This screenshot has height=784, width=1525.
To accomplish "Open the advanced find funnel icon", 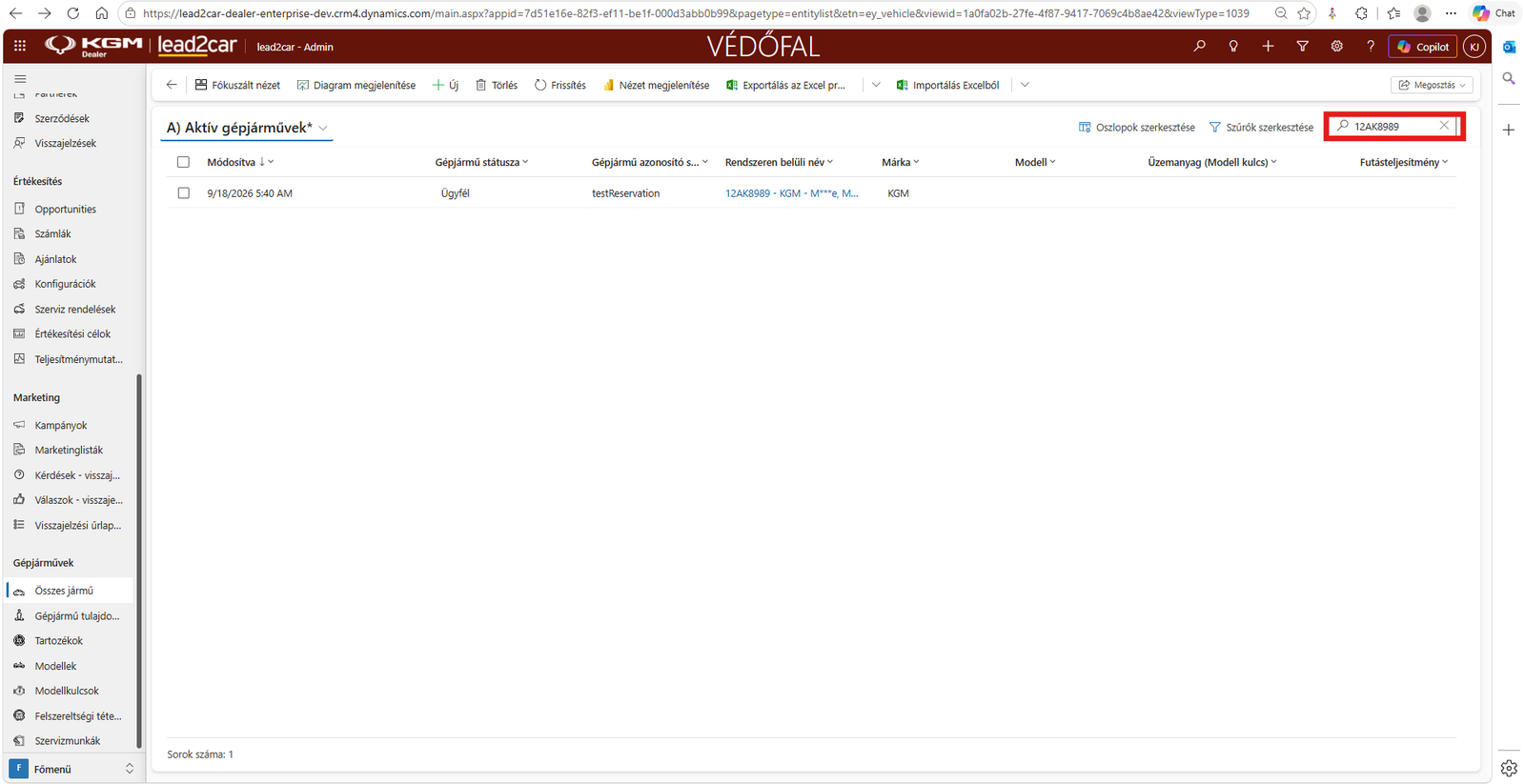I will (1302, 46).
